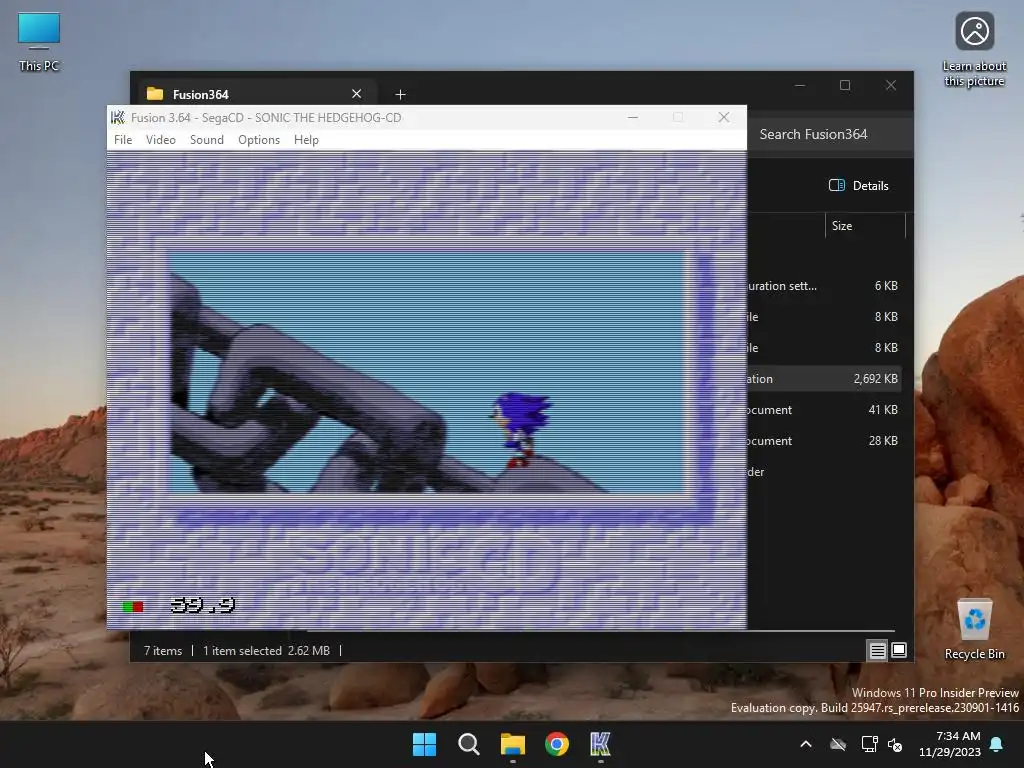Open the Recycle Bin desktop icon
The height and width of the screenshot is (768, 1024).
point(974,628)
